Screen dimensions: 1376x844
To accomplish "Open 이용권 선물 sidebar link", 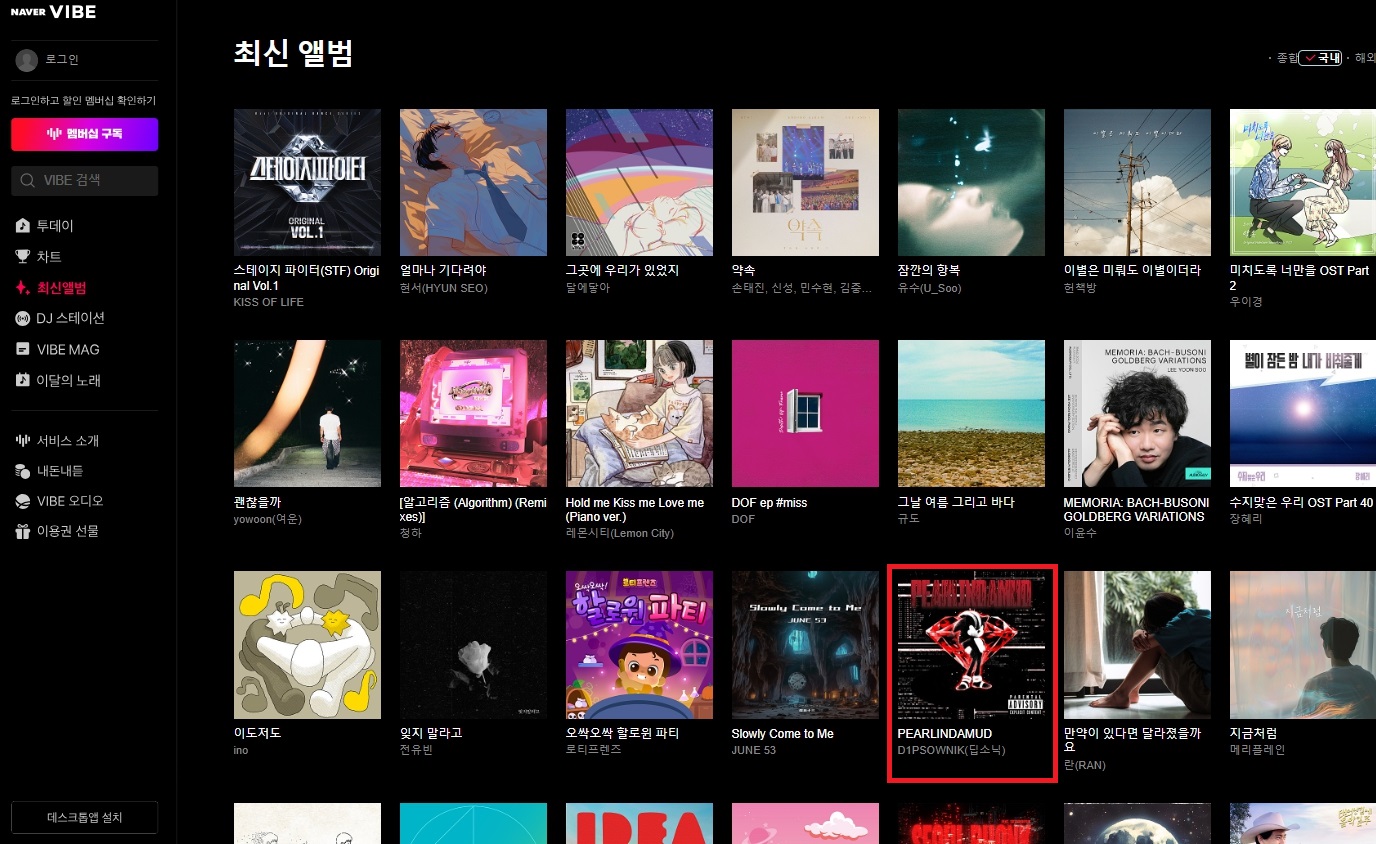I will click(x=68, y=531).
